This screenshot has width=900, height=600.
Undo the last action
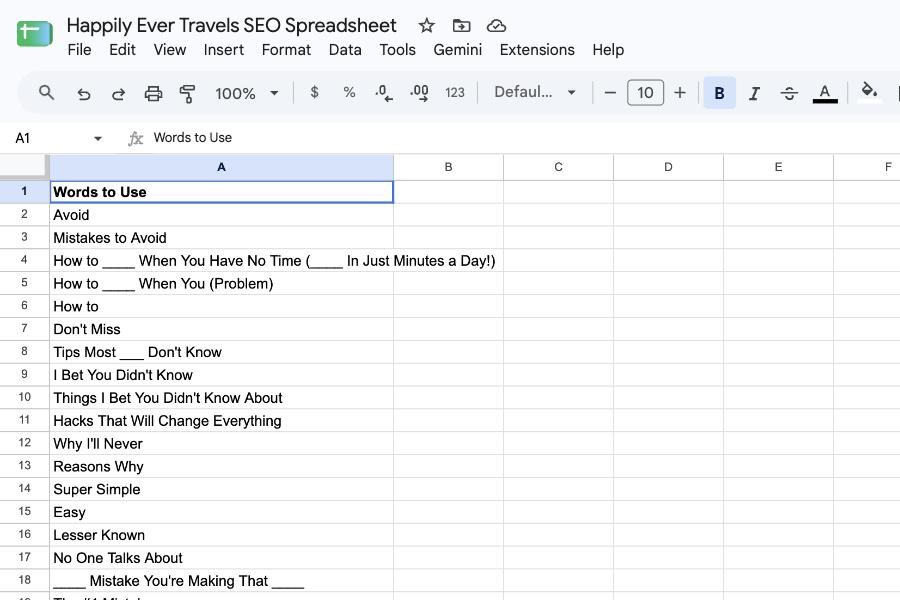[84, 93]
